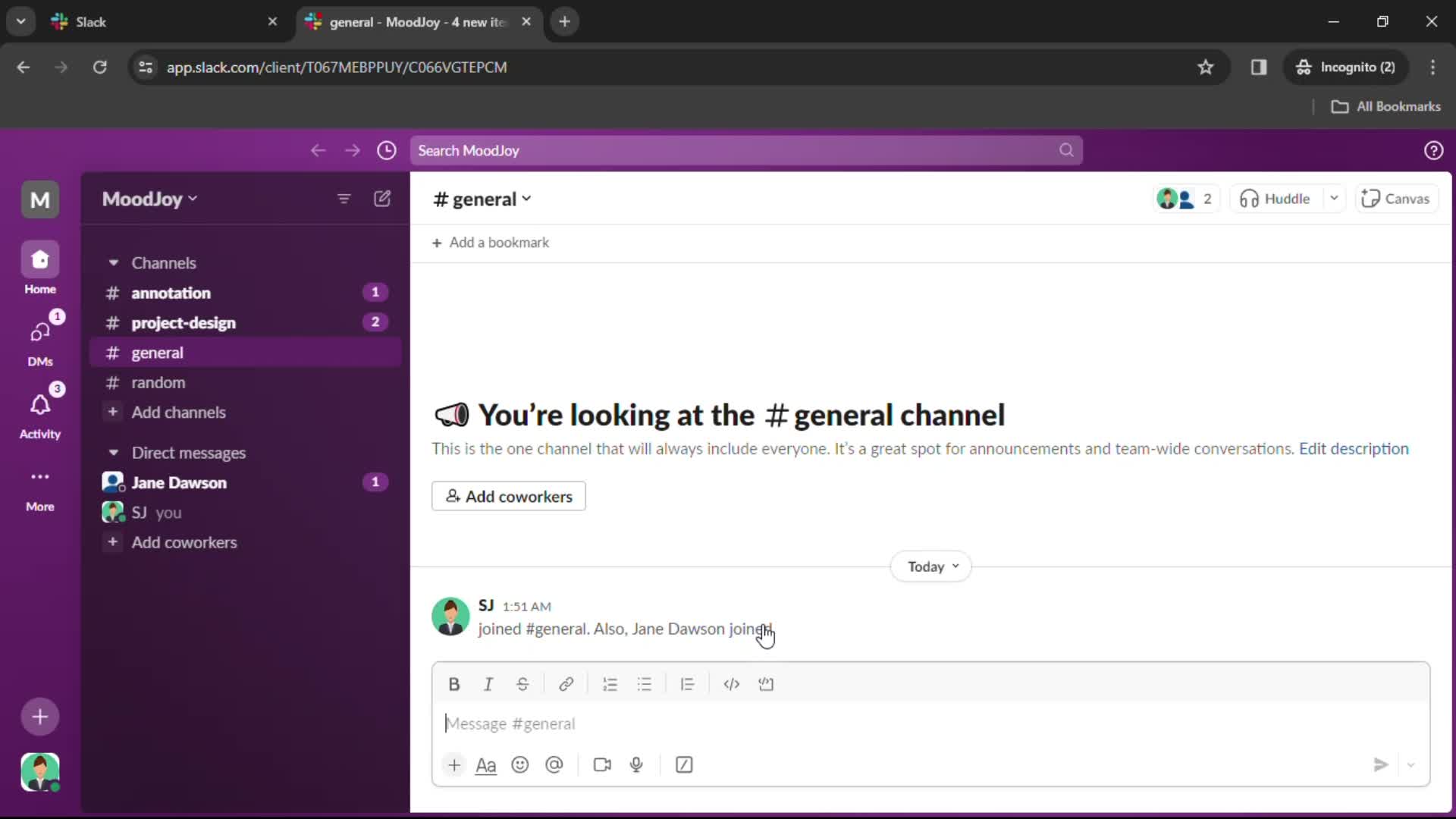Open DMs in the sidebar
The image size is (1456, 819).
pyautogui.click(x=39, y=340)
